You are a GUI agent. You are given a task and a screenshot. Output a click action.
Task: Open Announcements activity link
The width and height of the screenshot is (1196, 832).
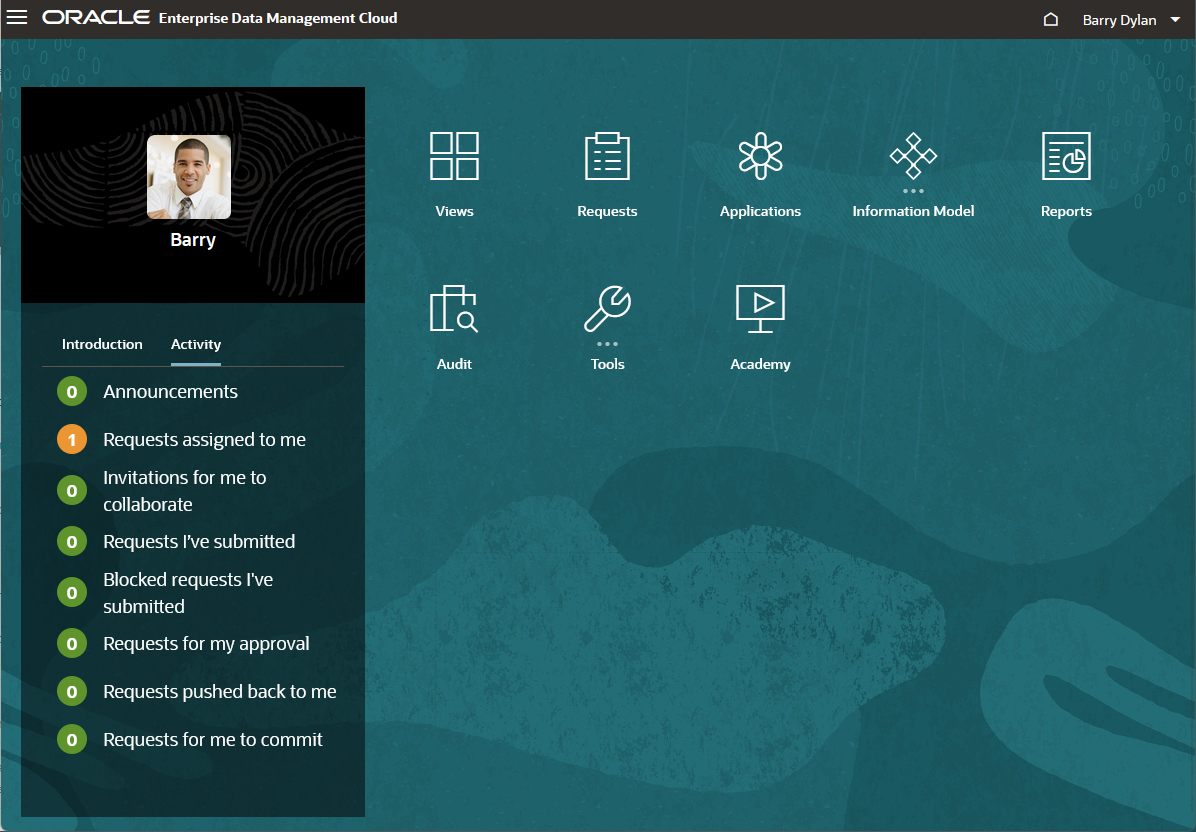[170, 391]
